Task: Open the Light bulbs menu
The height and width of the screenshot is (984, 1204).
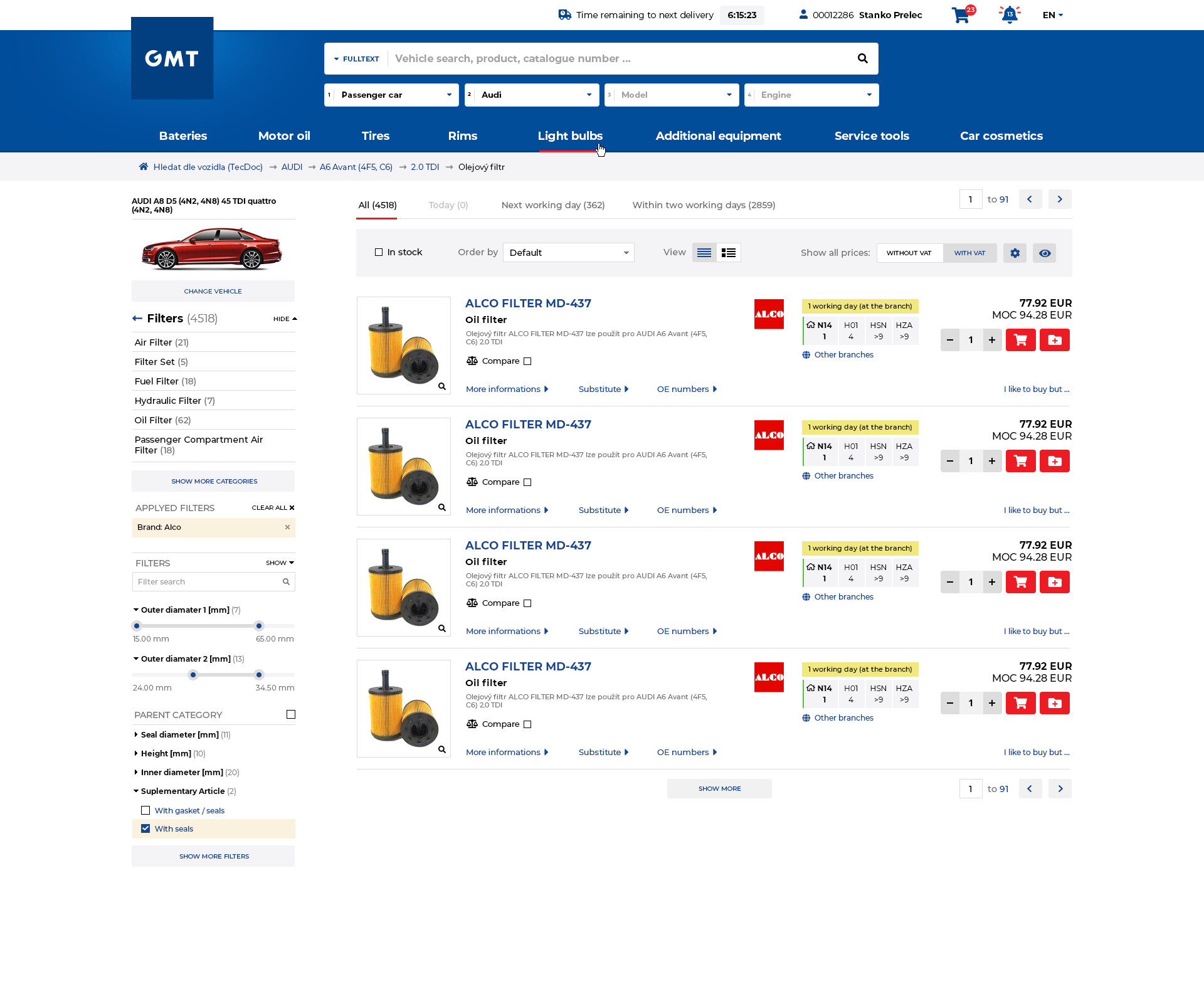Action: [x=570, y=136]
